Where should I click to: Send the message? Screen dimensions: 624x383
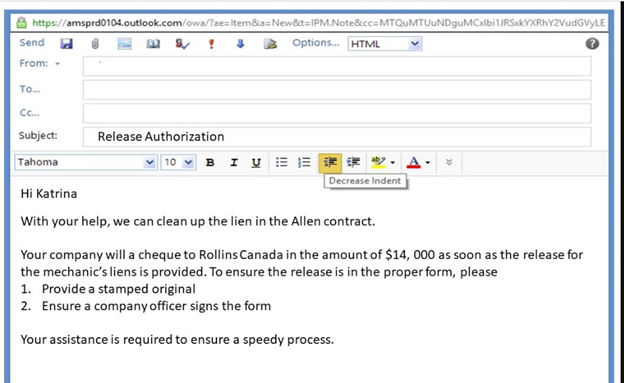tap(32, 43)
